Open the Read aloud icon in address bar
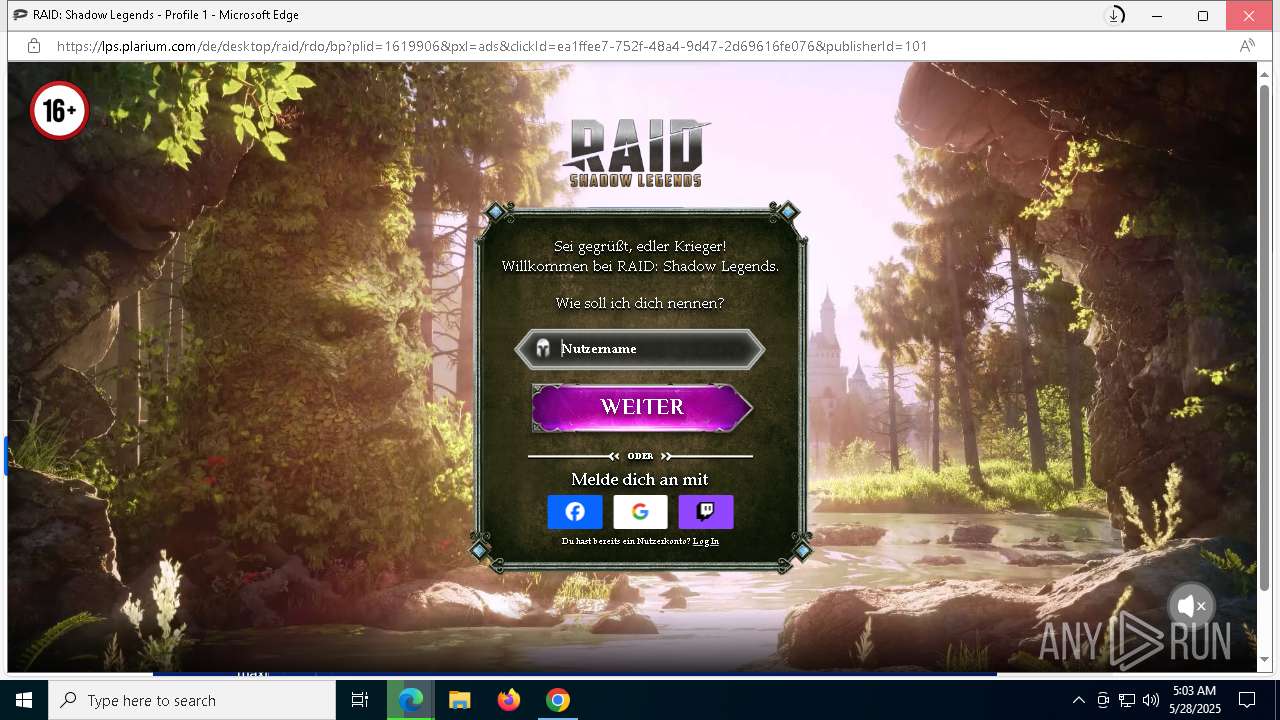1280x720 pixels. tap(1247, 46)
